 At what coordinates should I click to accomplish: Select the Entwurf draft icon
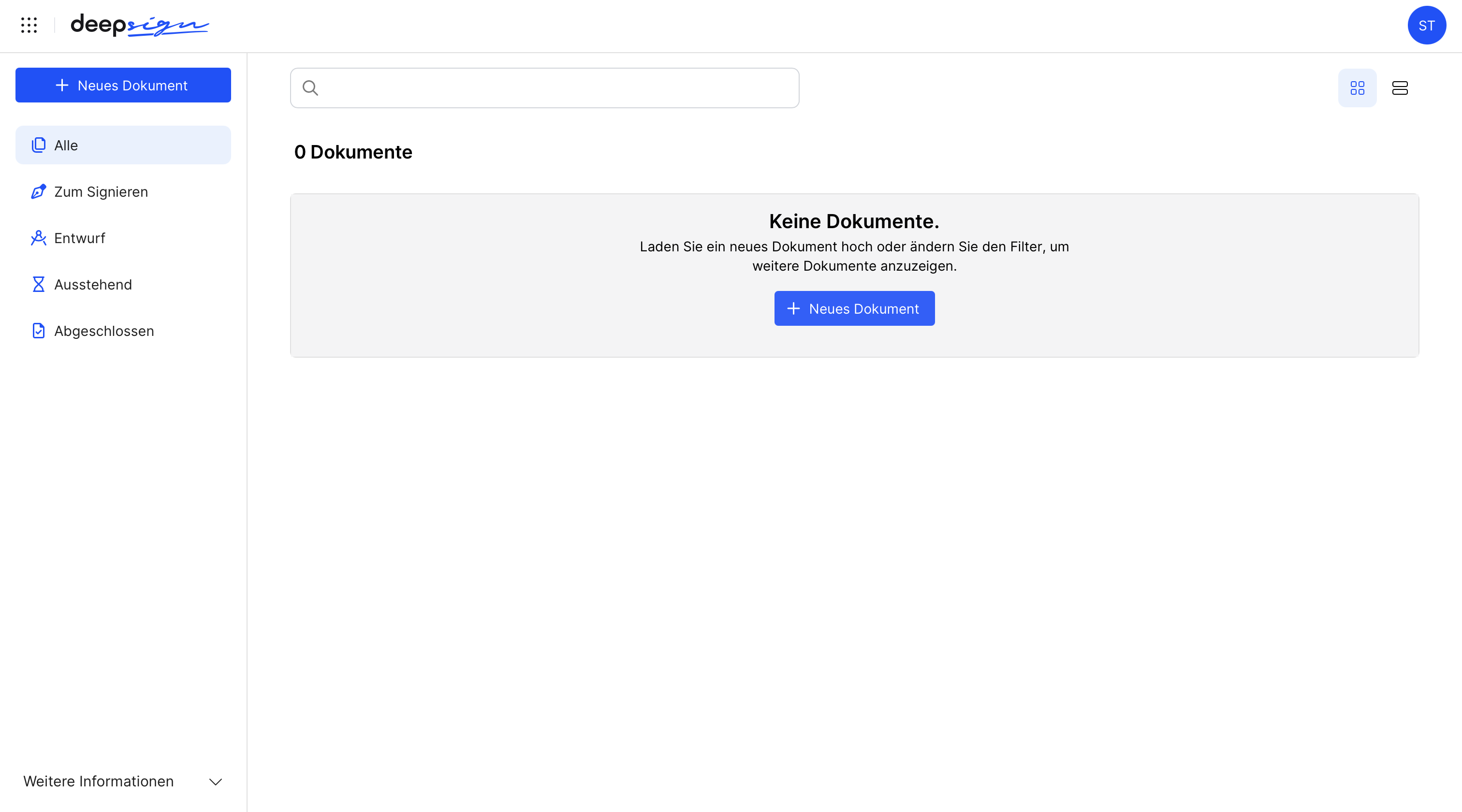pyautogui.click(x=38, y=238)
